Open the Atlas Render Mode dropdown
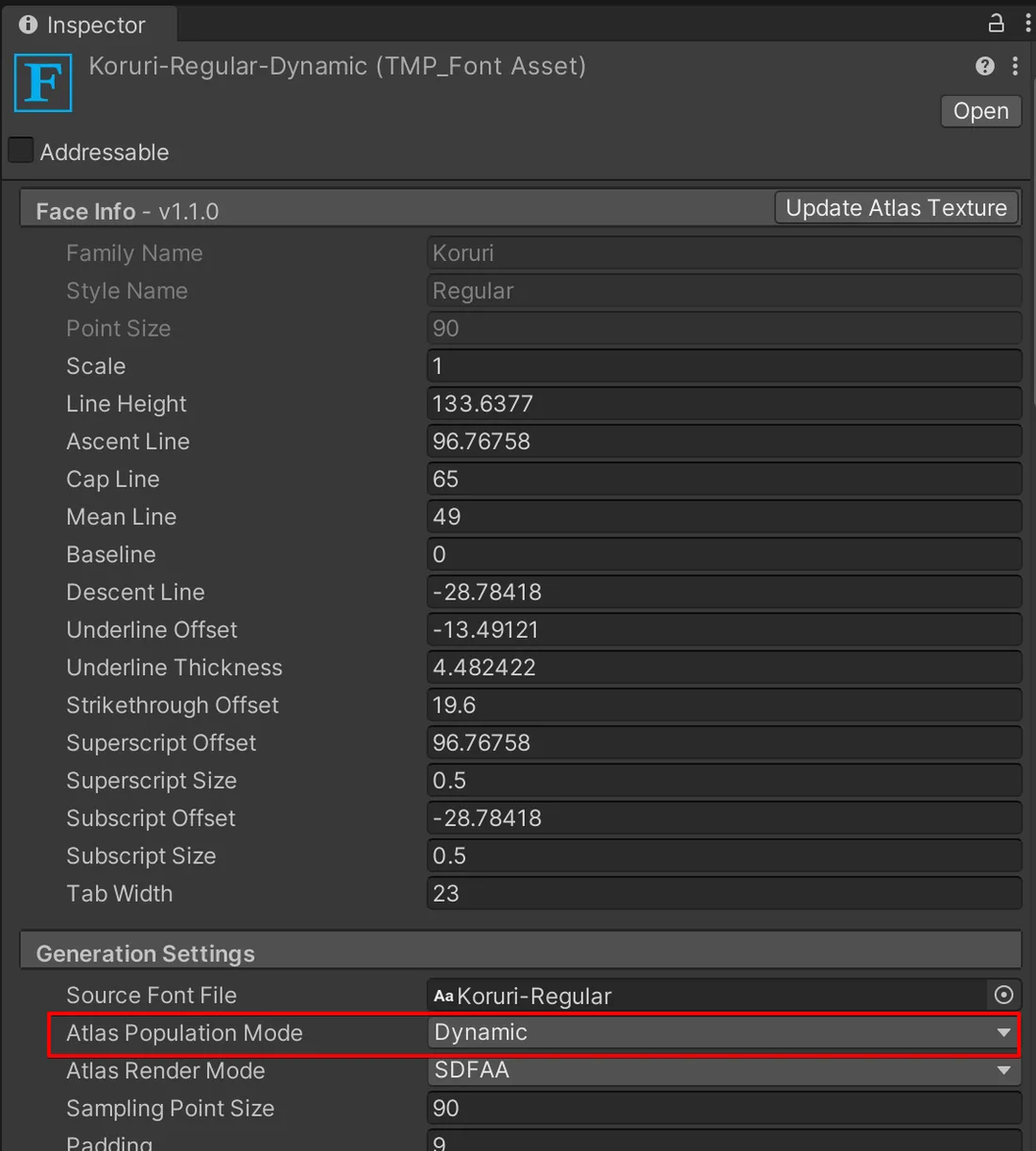This screenshot has height=1151, width=1036. pyautogui.click(x=719, y=1070)
